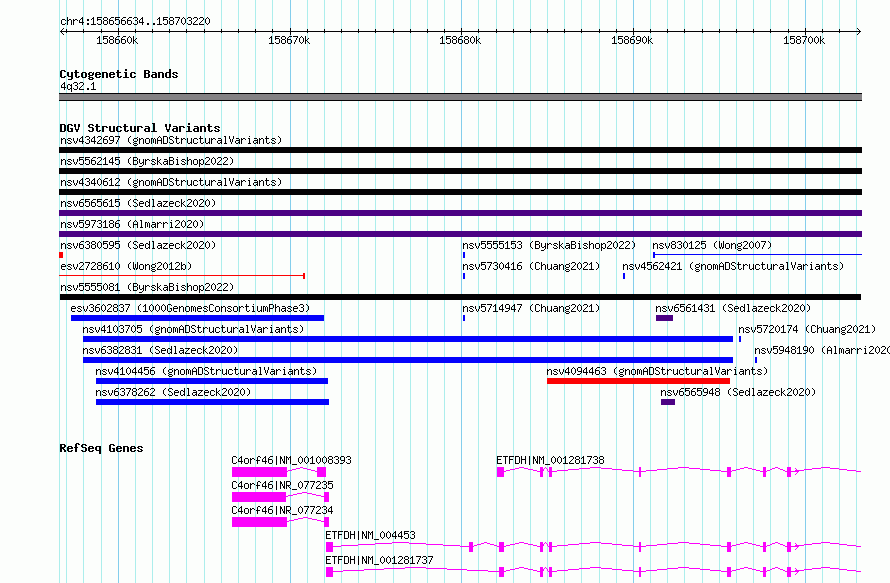Image resolution: width=890 pixels, height=583 pixels.
Task: Click variant label nsv5562145 (ByrskaBishop2022)
Action: click(x=147, y=161)
